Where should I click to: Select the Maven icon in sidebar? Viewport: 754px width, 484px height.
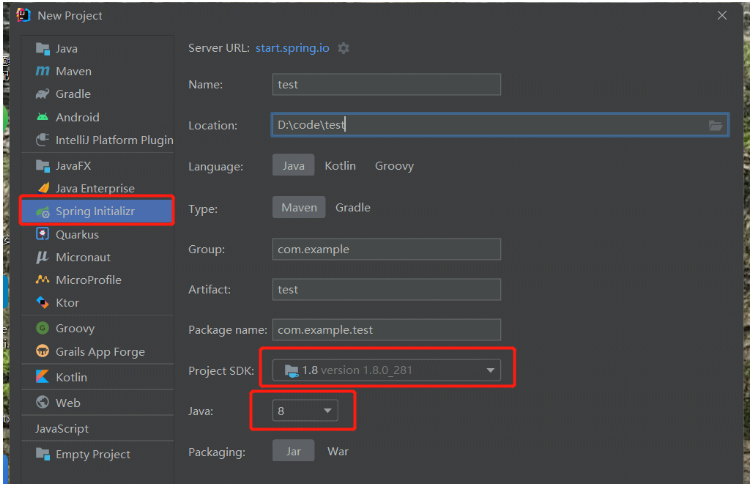[x=42, y=71]
